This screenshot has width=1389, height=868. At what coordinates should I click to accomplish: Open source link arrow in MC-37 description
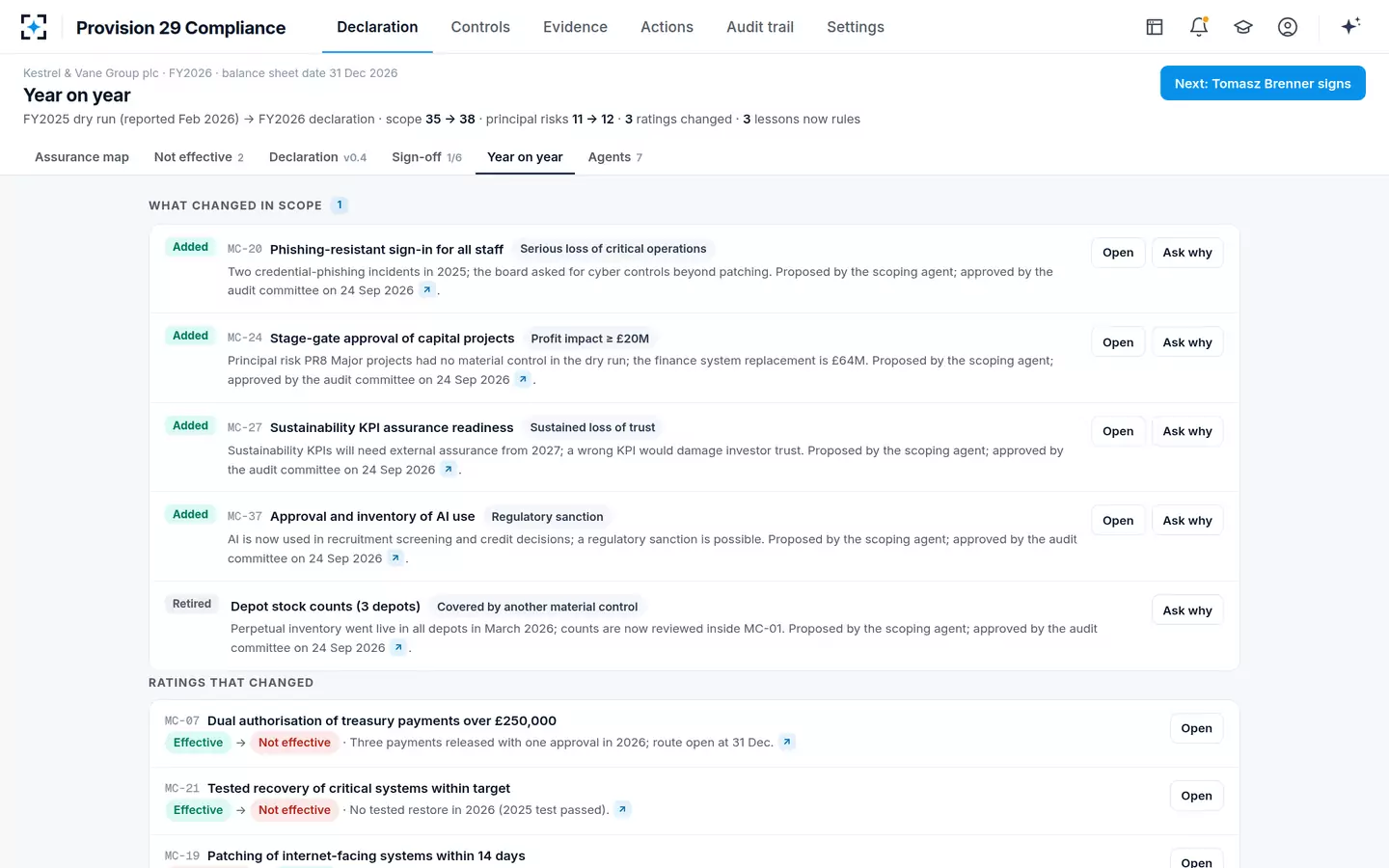[395, 558]
